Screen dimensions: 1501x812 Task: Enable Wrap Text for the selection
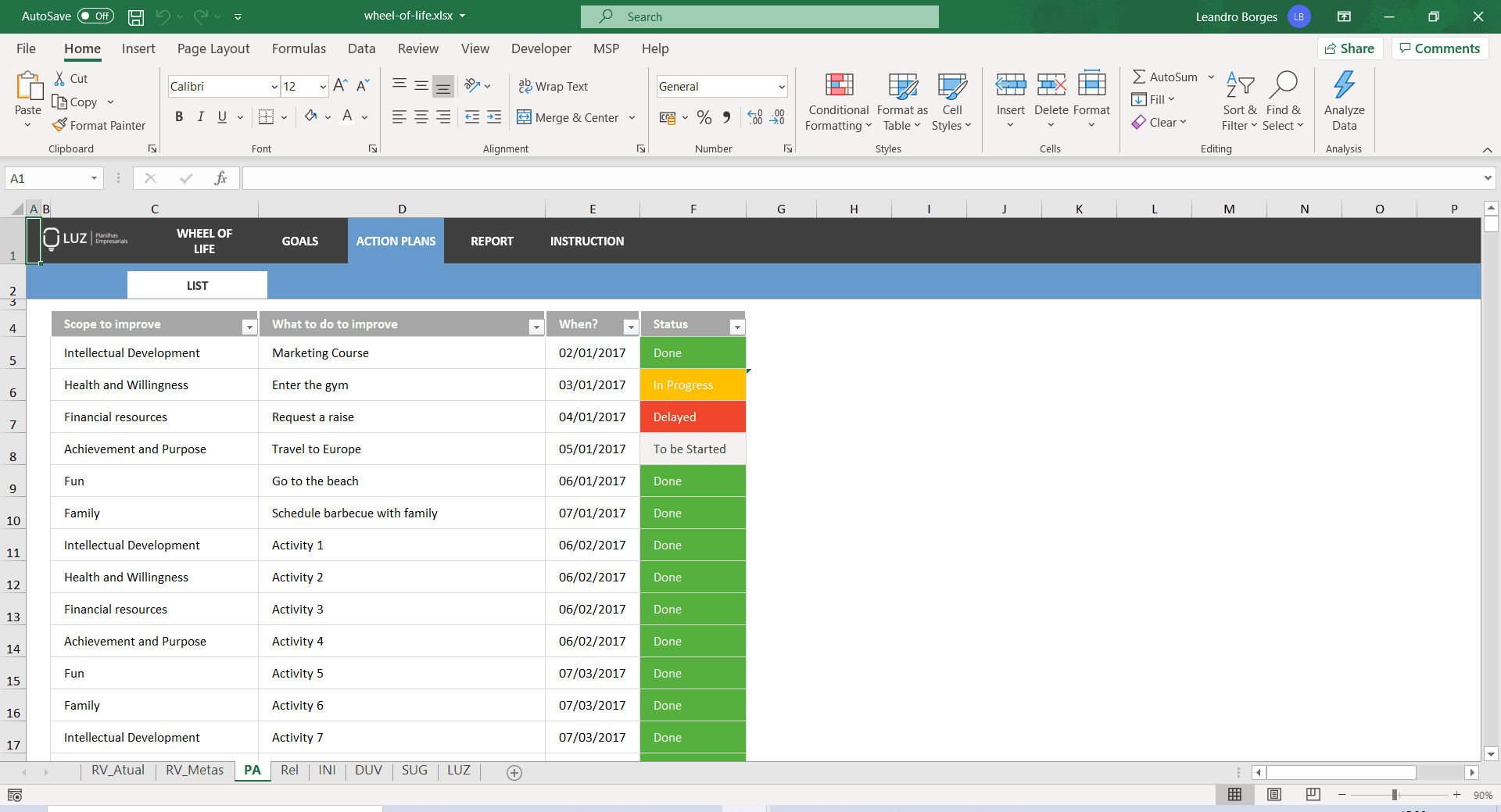pos(553,86)
